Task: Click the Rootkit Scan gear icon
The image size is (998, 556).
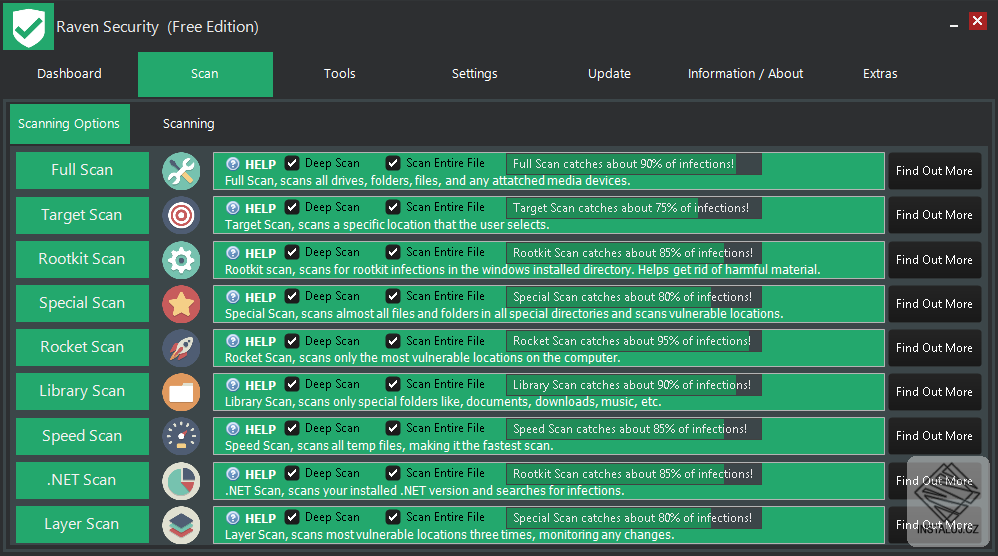Action: click(181, 260)
